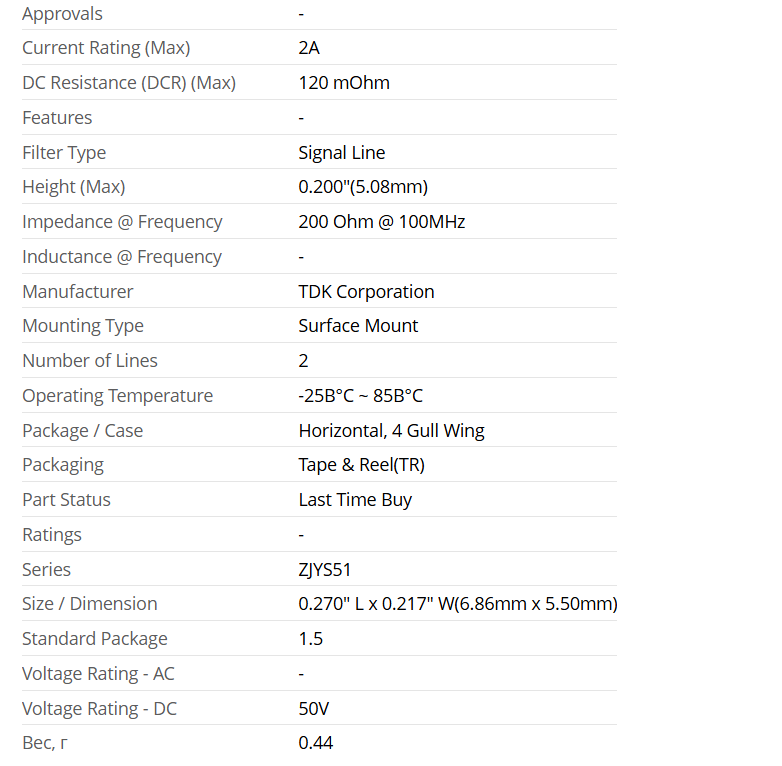Select the 50V DC voltage rating value
The width and height of the screenshot is (782, 766).
[314, 709]
